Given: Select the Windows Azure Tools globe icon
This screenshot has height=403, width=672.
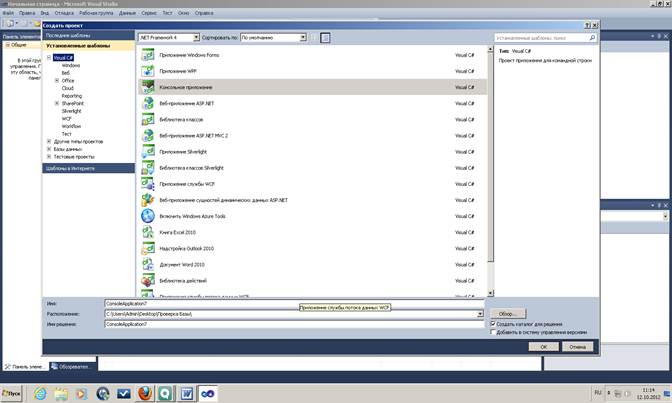Looking at the screenshot, I should (148, 216).
